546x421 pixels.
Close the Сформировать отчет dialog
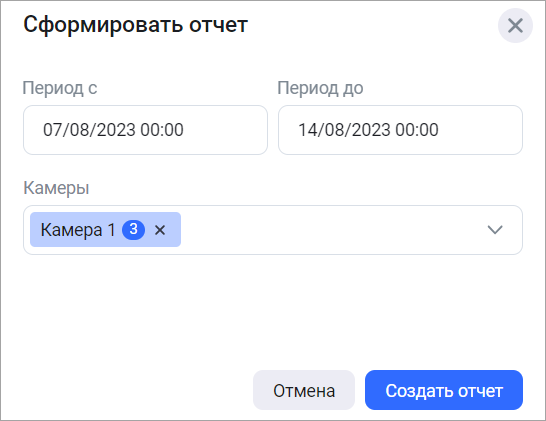click(x=515, y=26)
